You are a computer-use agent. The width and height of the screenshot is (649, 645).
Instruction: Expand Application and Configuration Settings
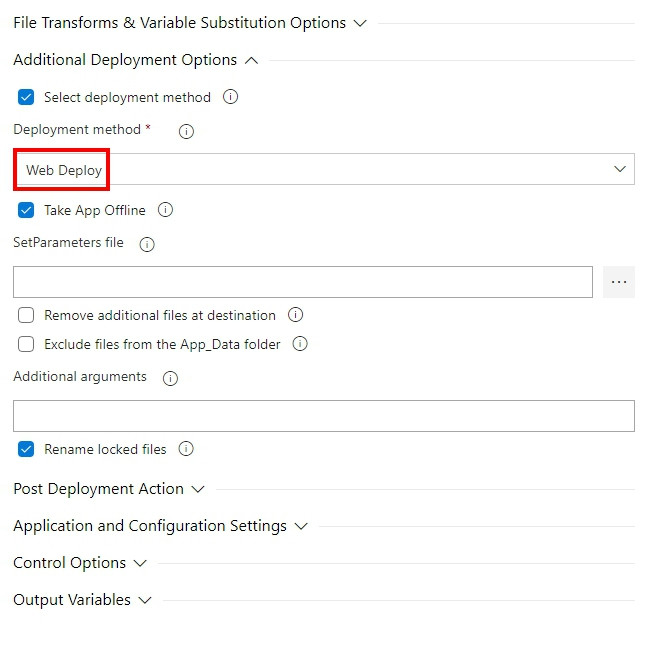pyautogui.click(x=161, y=526)
